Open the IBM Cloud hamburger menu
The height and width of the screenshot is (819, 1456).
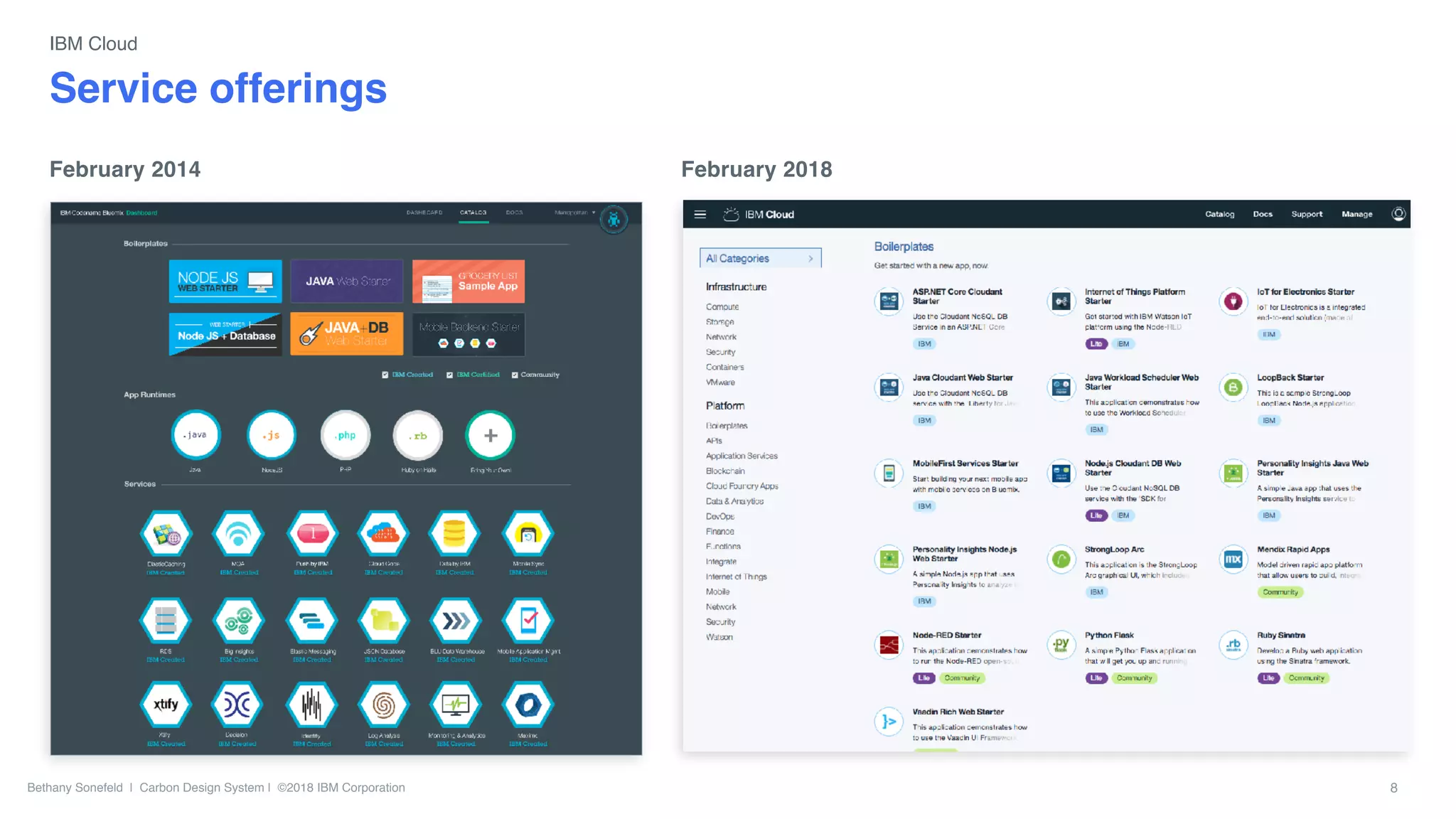(x=700, y=214)
